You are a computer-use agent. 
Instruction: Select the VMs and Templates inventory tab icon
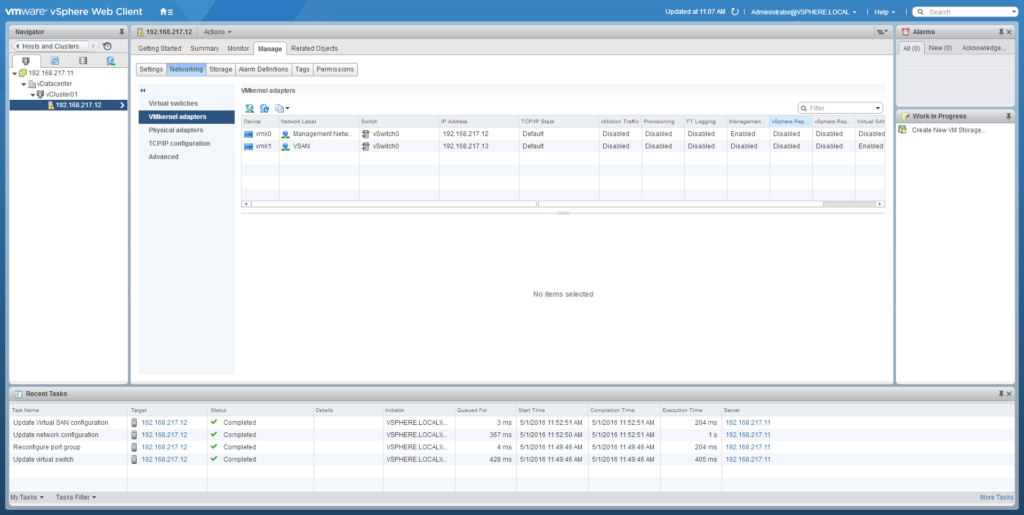(x=54, y=61)
